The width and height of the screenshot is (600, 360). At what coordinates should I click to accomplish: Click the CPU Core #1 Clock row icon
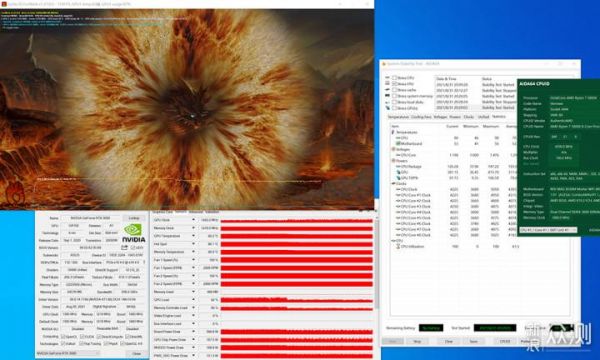(398, 195)
